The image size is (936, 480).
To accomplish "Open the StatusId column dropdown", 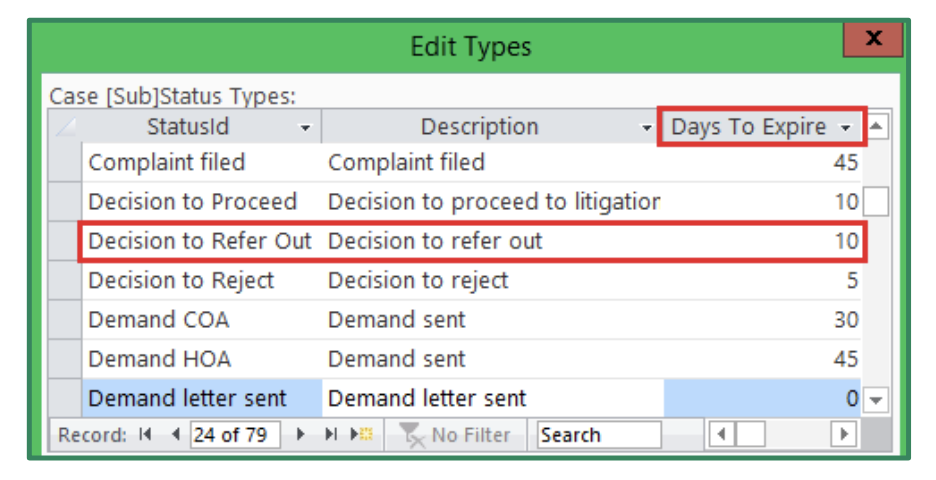I will click(x=305, y=127).
